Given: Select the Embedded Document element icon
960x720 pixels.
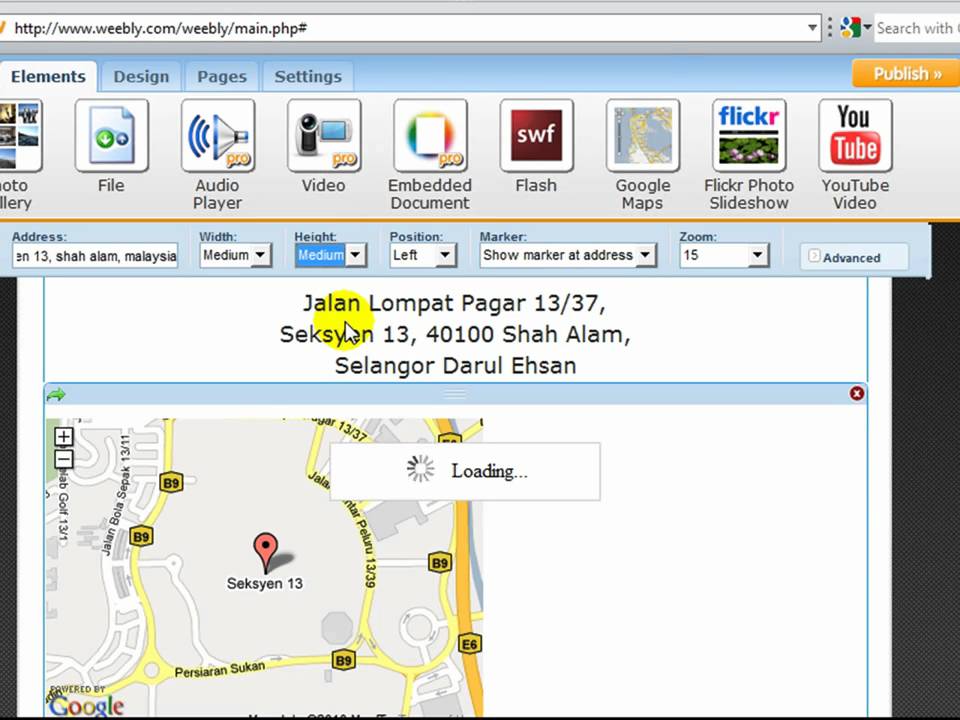Looking at the screenshot, I should 430,135.
